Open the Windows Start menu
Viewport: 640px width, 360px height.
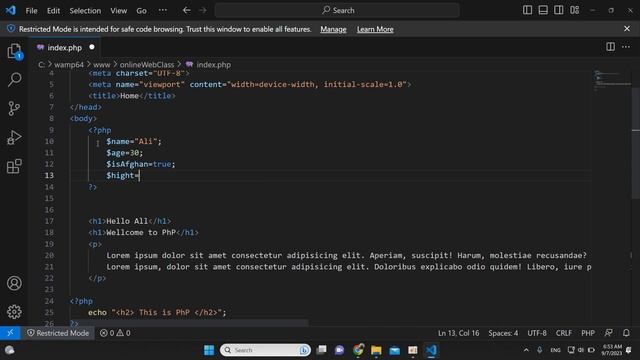pyautogui.click(x=209, y=350)
